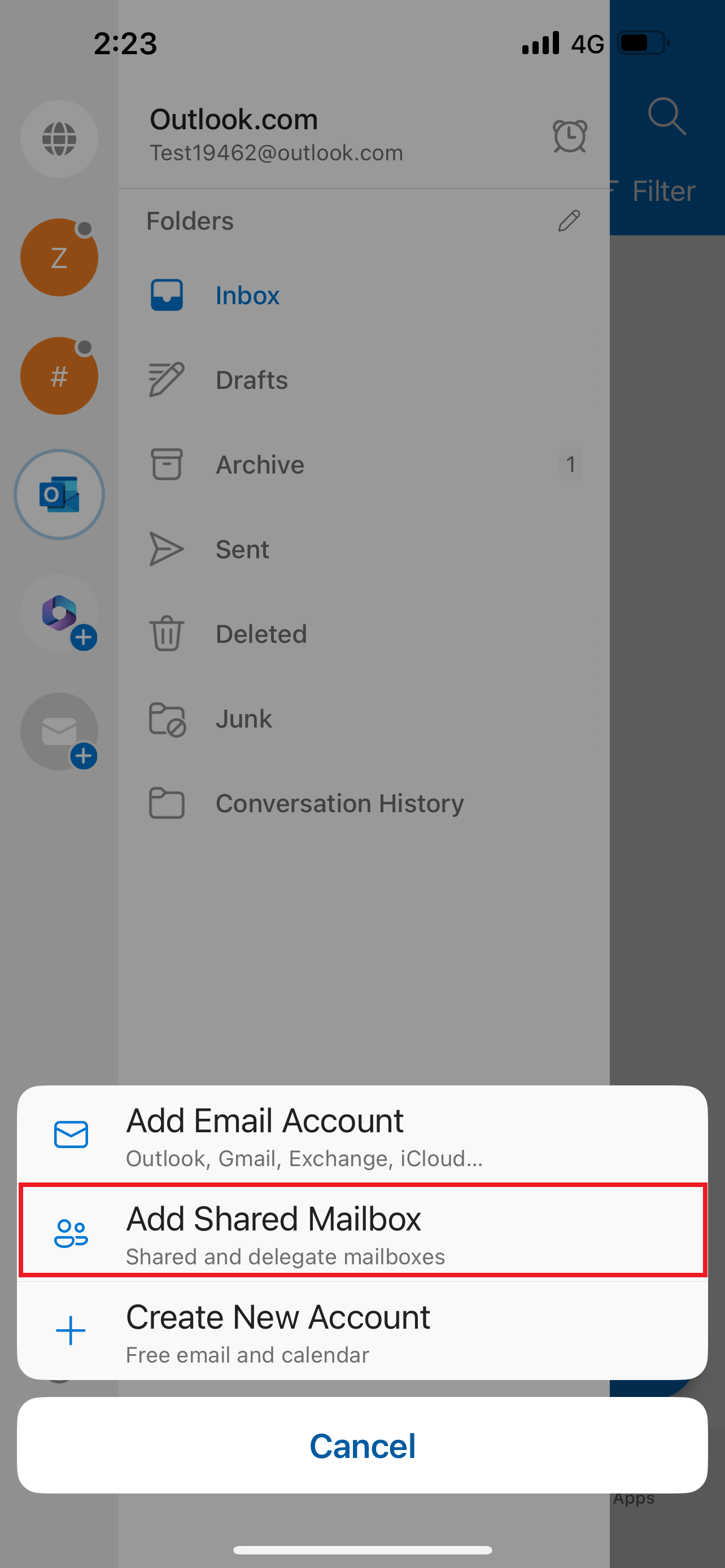Open Do Not Disturb alarm clock icon
Viewport: 725px width, 1568px height.
click(x=569, y=135)
